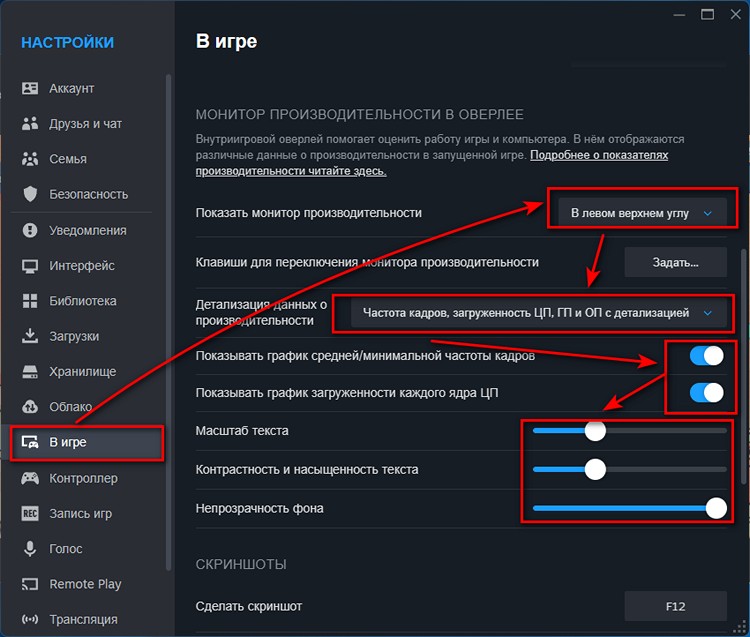The image size is (750, 637).
Task: Click the Показать монитор производительности label
Action: click(309, 213)
